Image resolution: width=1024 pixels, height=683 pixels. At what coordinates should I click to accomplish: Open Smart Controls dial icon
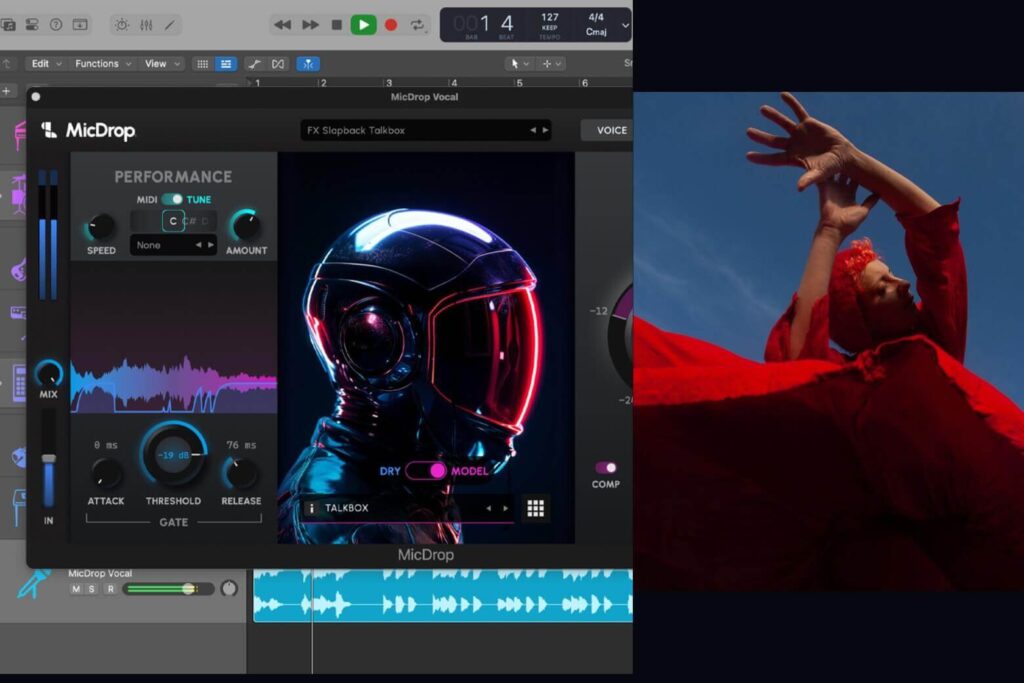coord(121,25)
